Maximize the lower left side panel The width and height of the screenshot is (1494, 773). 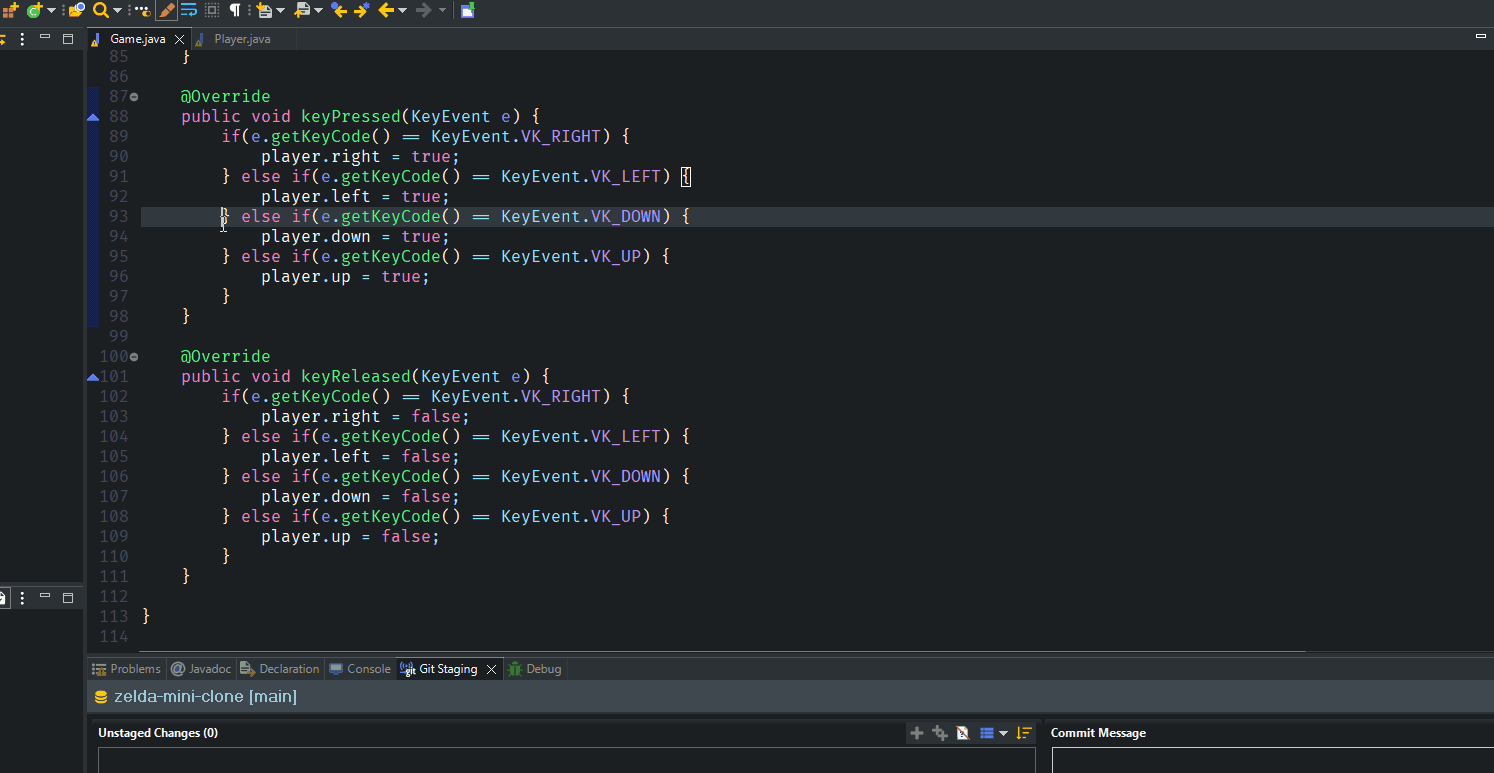click(68, 597)
